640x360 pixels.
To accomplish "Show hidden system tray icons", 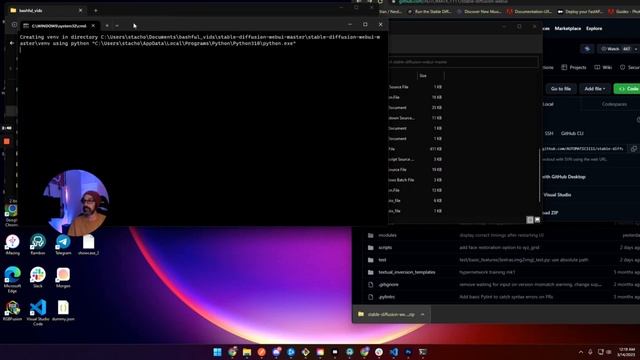I will pyautogui.click(x=581, y=352).
